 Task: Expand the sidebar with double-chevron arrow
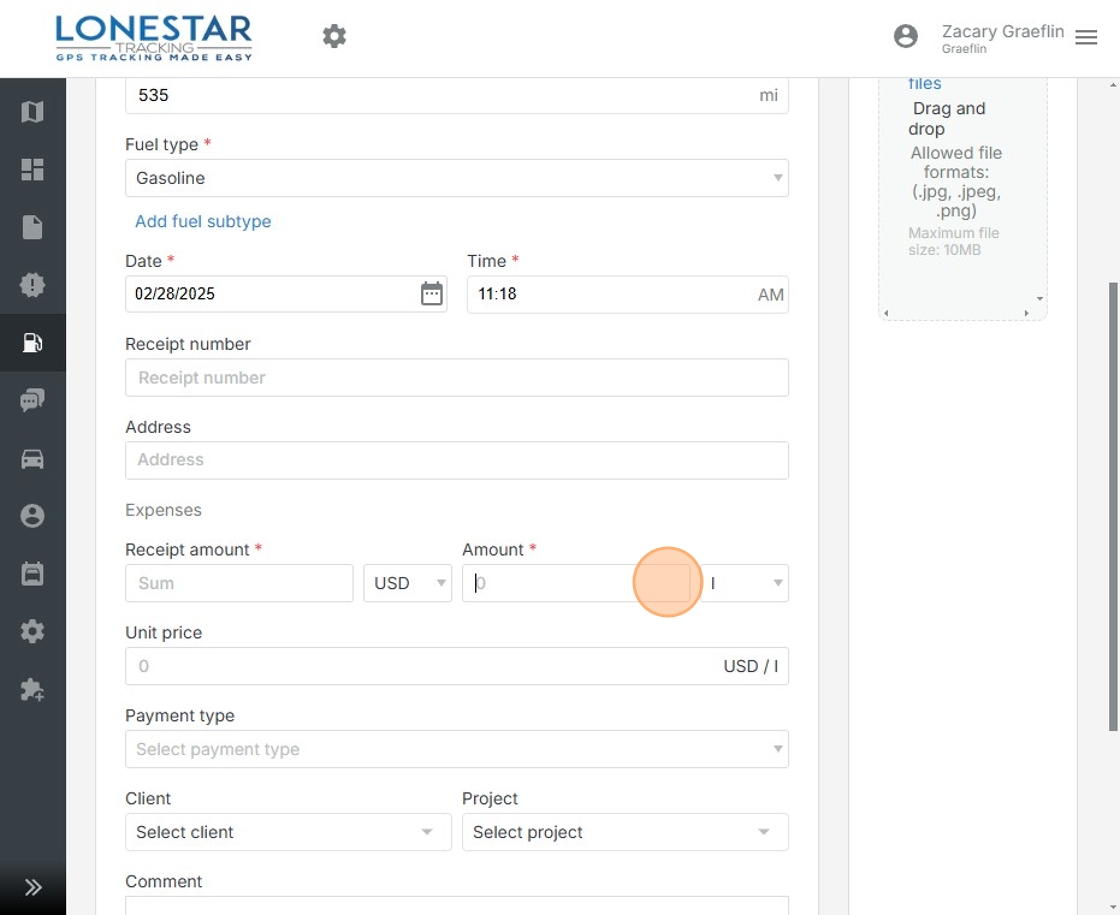(x=32, y=887)
